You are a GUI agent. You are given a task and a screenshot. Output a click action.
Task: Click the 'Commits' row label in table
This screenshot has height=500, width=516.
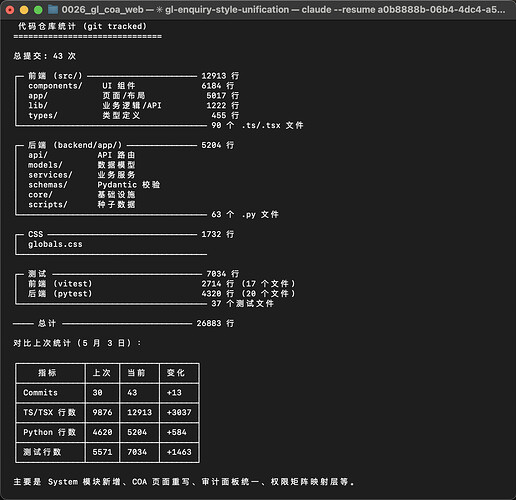[x=40, y=393]
